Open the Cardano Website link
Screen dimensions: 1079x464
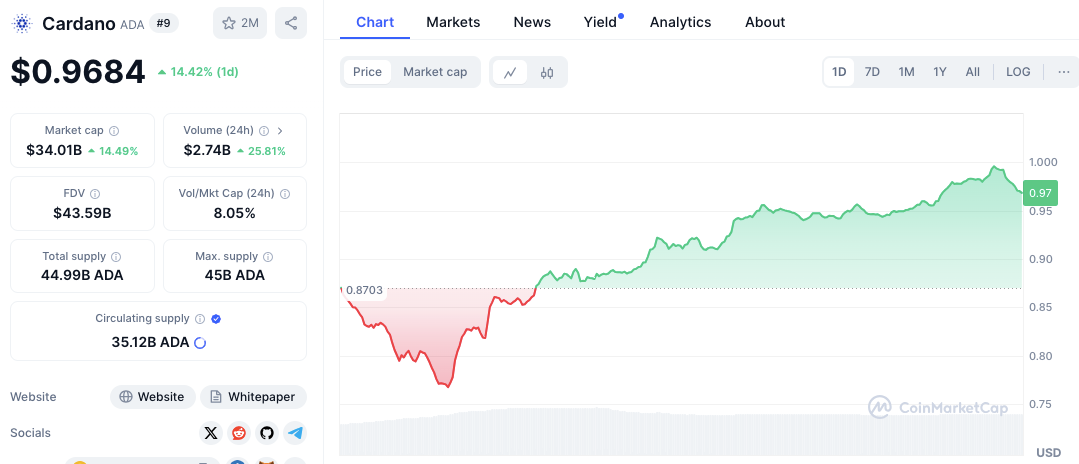pos(152,397)
